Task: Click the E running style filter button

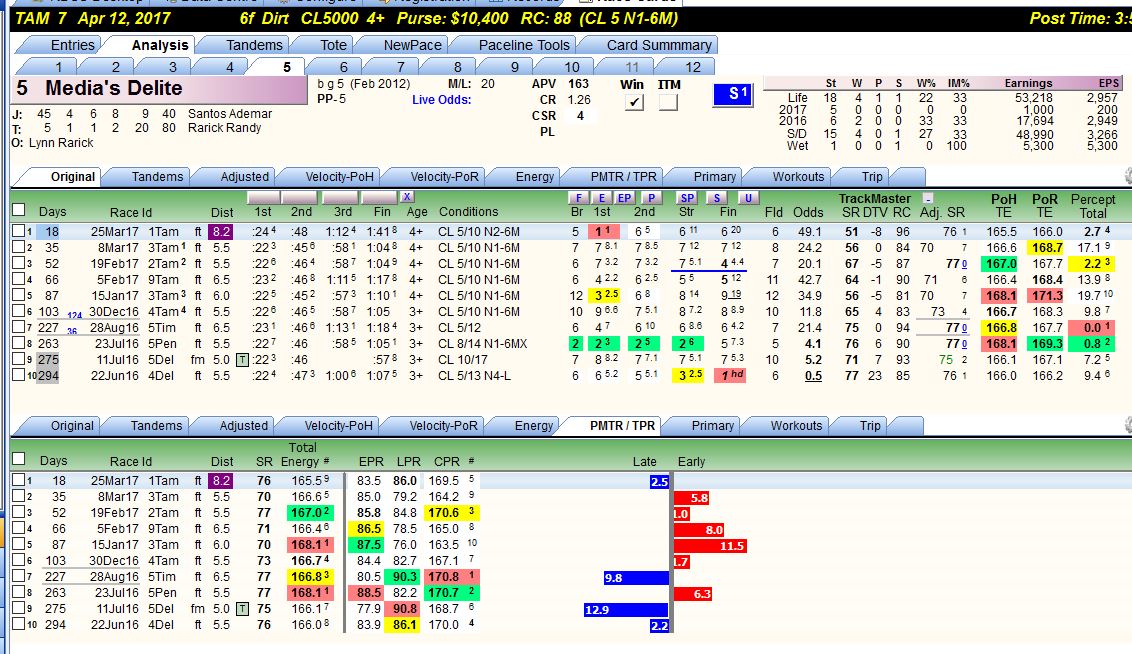Action: coord(601,198)
